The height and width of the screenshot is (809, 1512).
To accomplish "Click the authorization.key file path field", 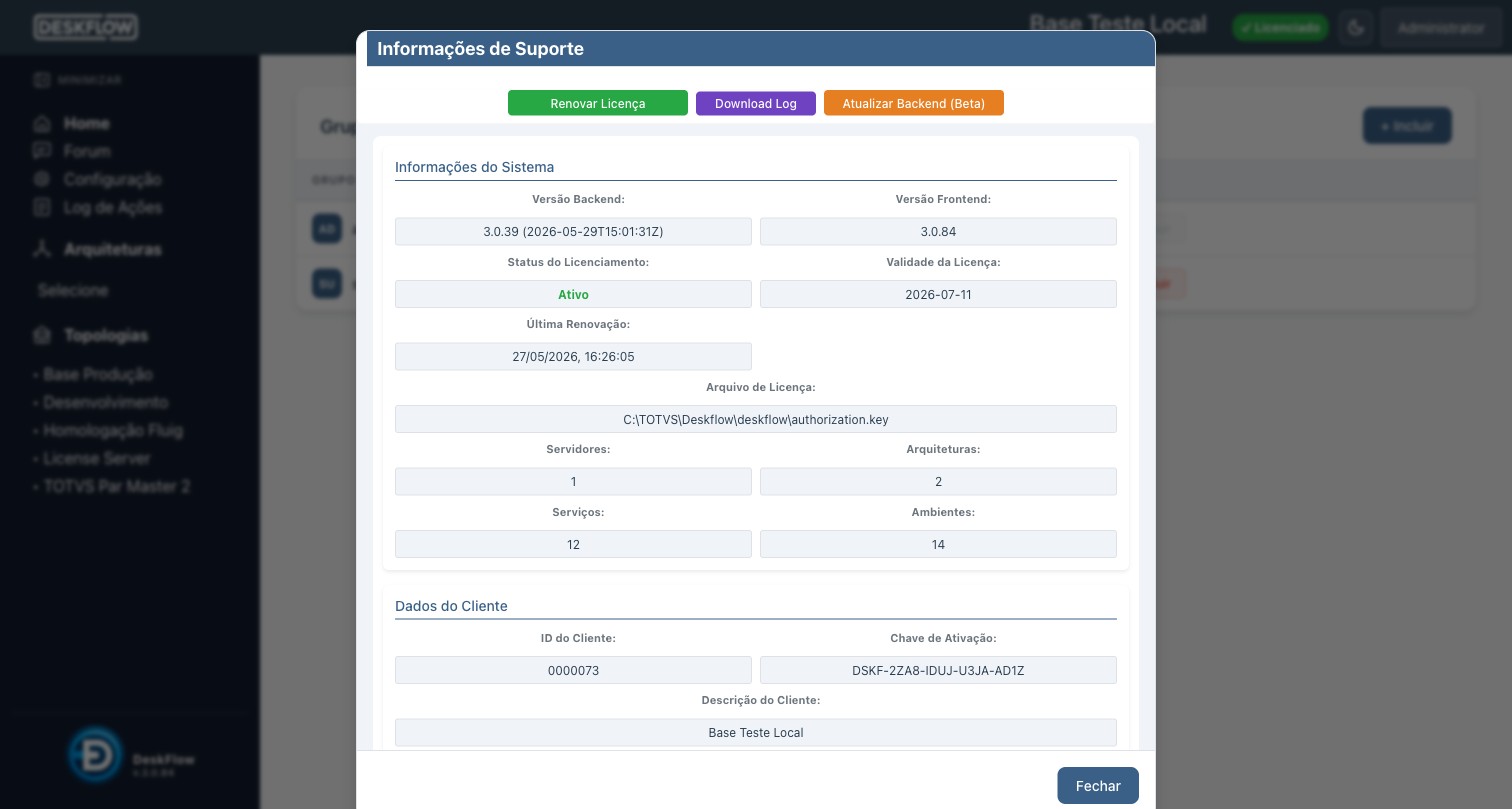I will pos(756,419).
